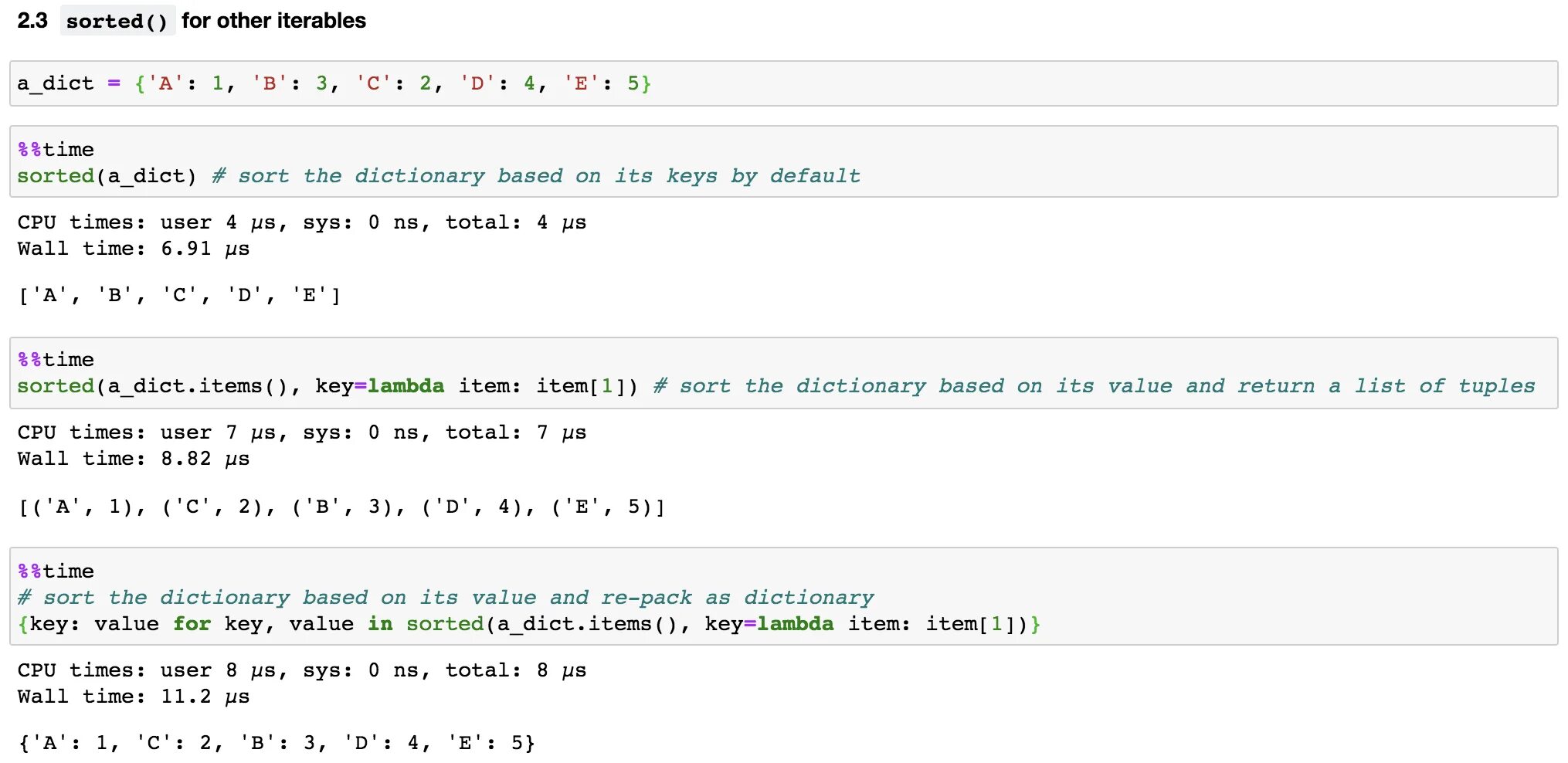This screenshot has height=763, width=1568.
Task: Click comment 're-pack as dictionary' line
Action: pos(446,598)
